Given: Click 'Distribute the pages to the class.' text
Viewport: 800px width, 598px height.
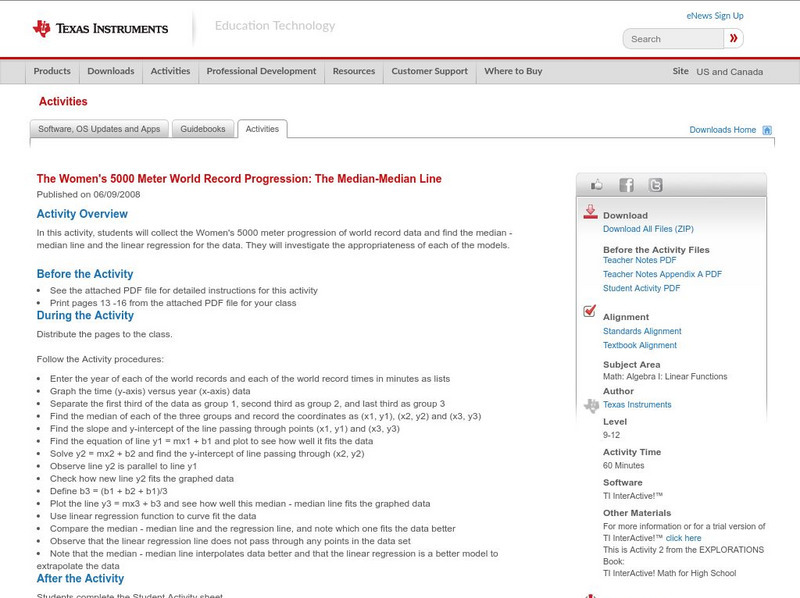Looking at the screenshot, I should pos(104,334).
